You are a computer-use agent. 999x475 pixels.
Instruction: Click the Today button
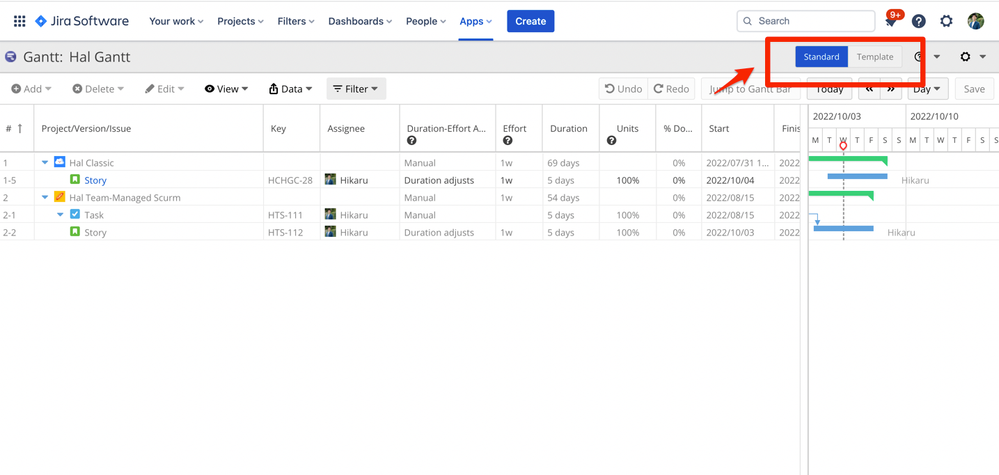[830, 89]
